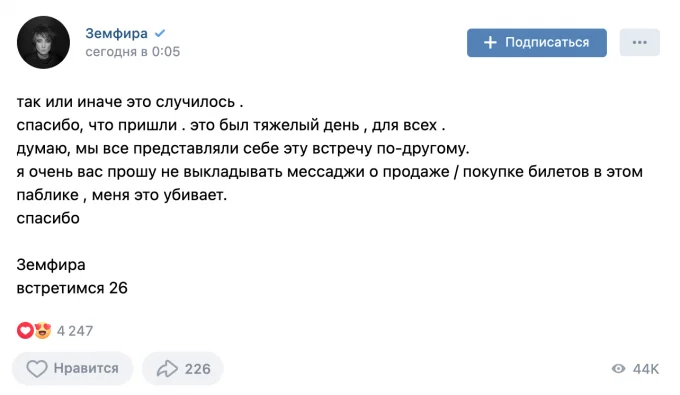Image resolution: width=680 pixels, height=395 pixels.
Task: Click the heart-eyes emoji reaction
Action: (42, 330)
